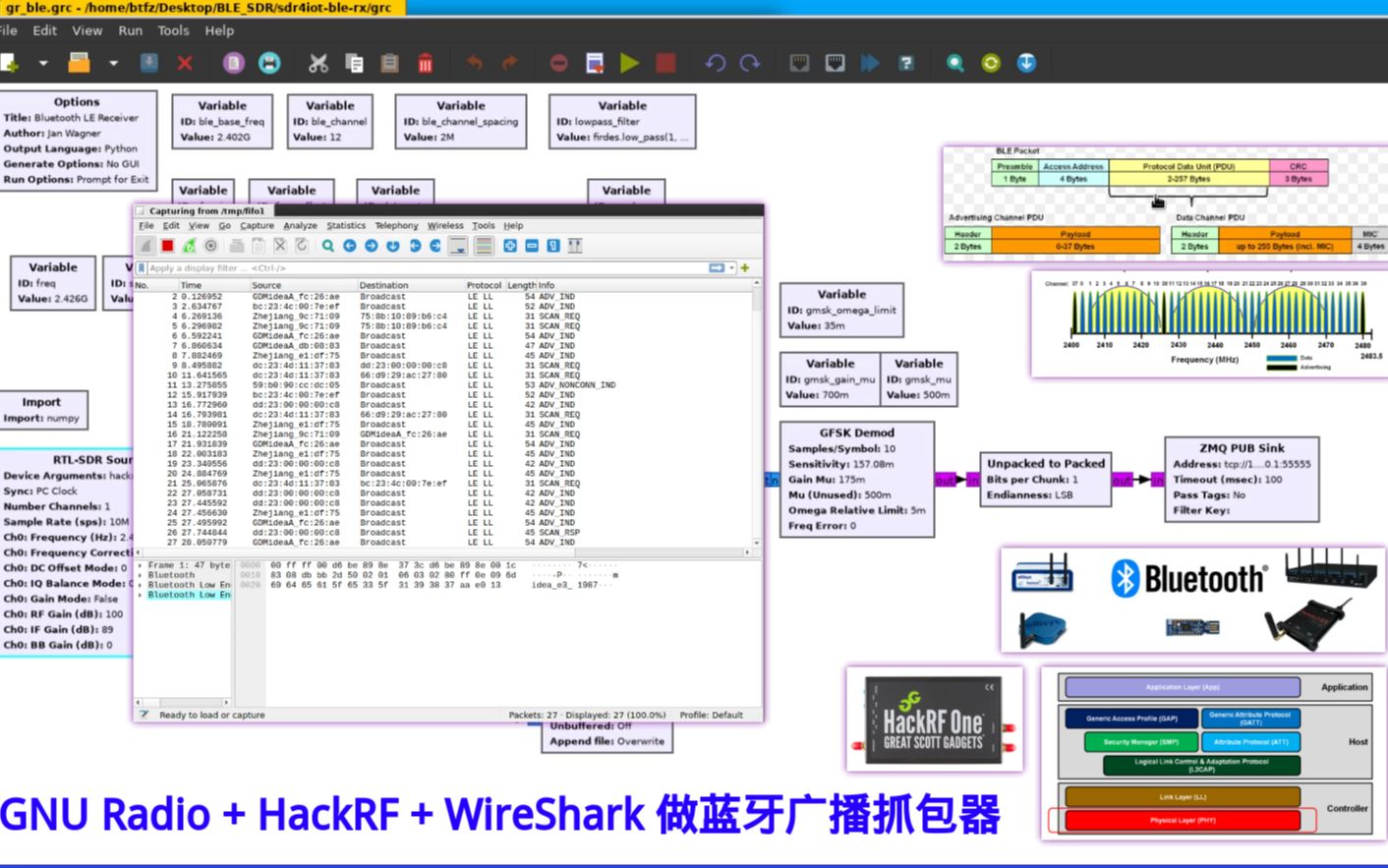Viewport: 1388px width, 868px height.
Task: Open Wireshark display filter history dropdown
Action: coord(732,268)
